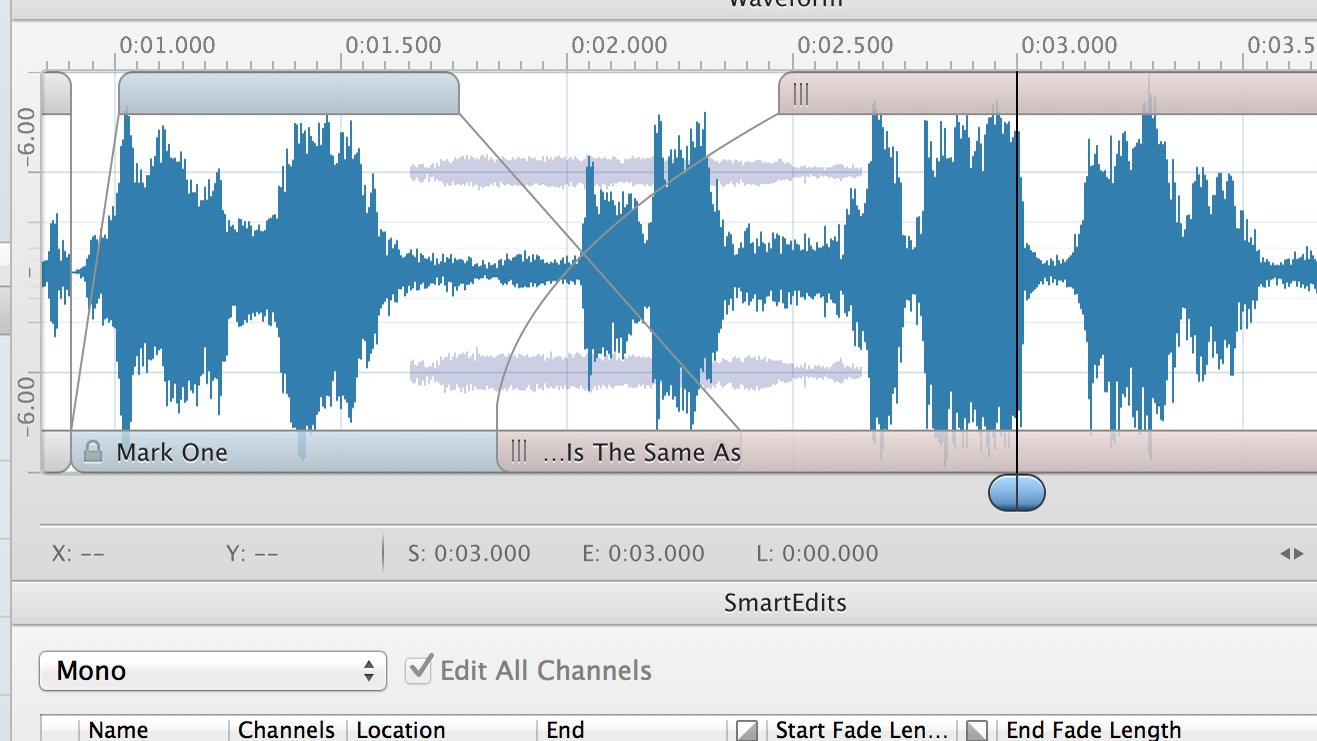This screenshot has height=741, width=1317.
Task: Click the grip handle beside Is The Same As
Action: (x=518, y=452)
